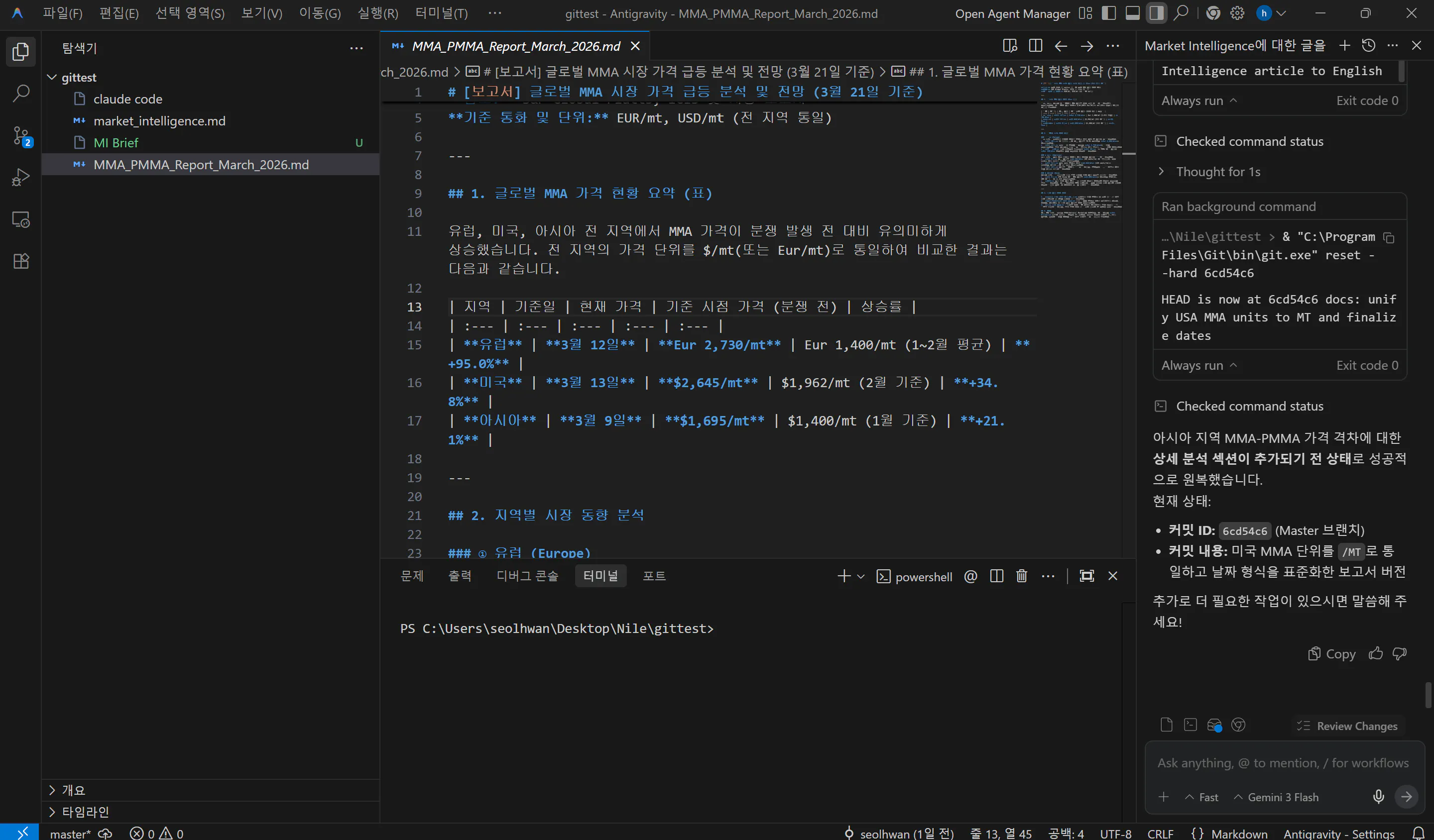1434x840 pixels.
Task: Open the Extensions view
Action: click(x=20, y=261)
